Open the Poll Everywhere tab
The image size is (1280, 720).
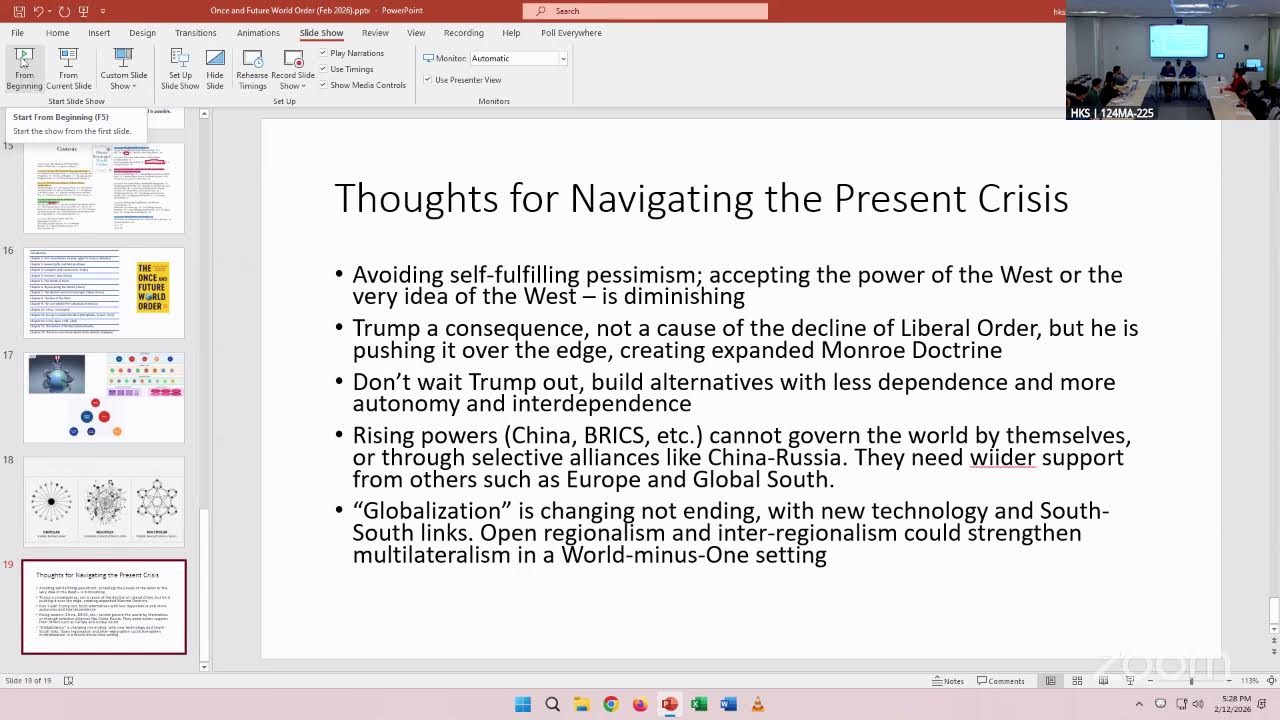(x=571, y=33)
